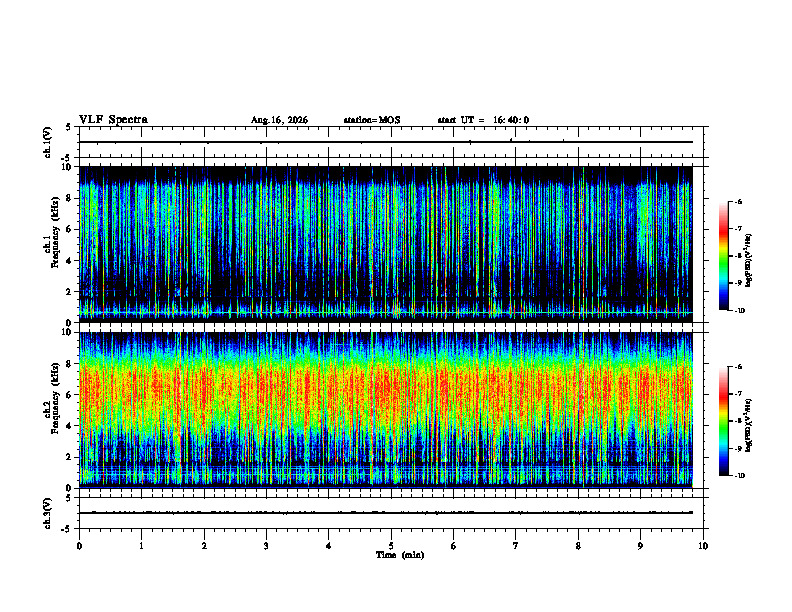Click time axis tick label "10" on the x-axis

click(703, 546)
